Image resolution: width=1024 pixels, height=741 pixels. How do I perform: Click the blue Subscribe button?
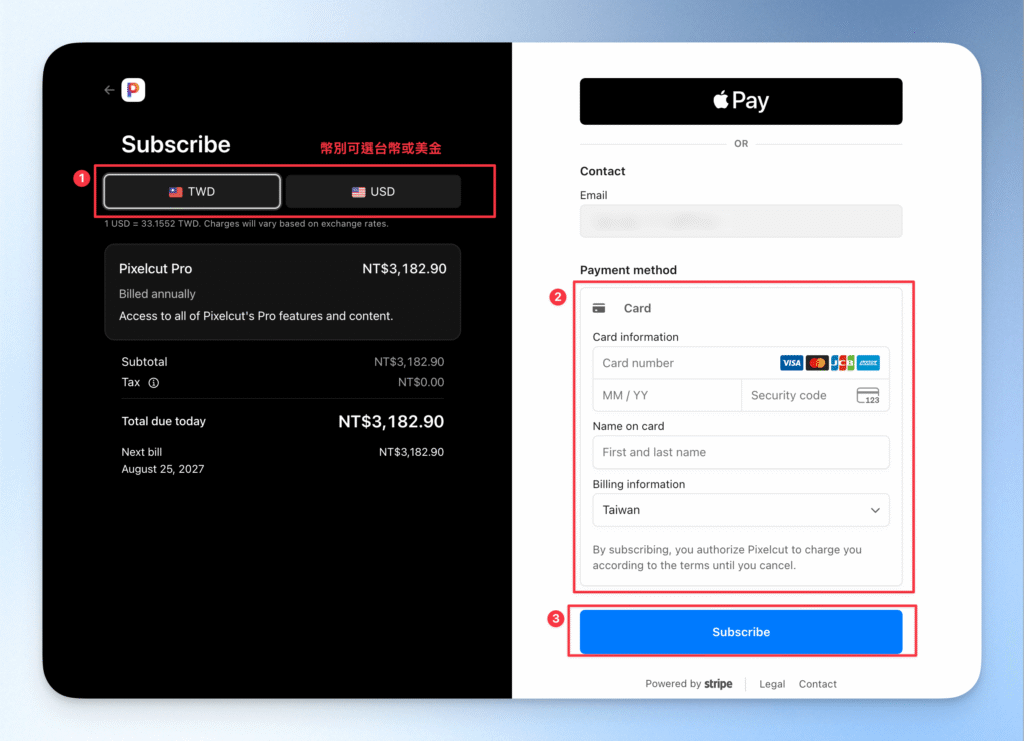coord(741,632)
